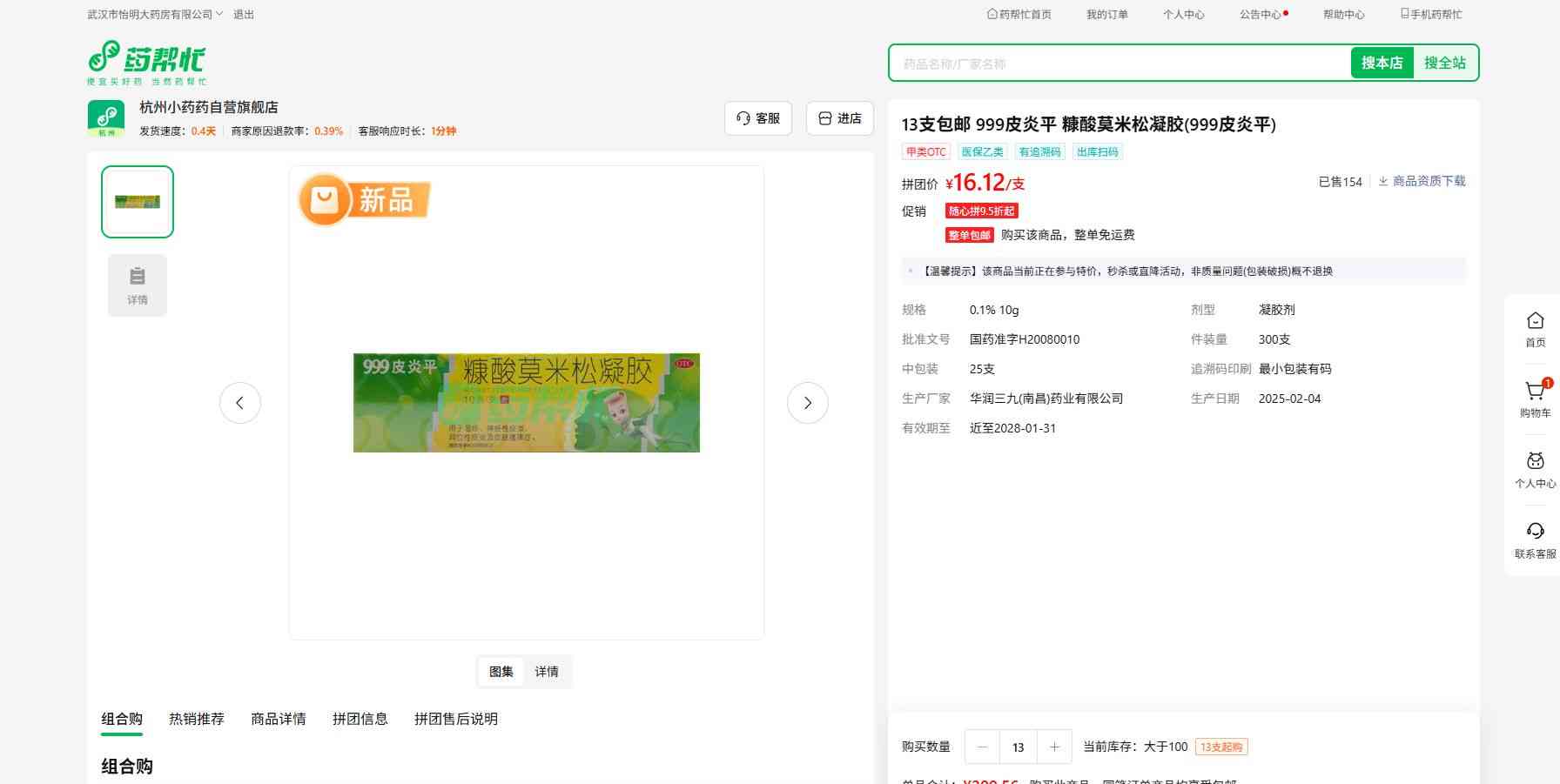This screenshot has width=1560, height=784.
Task: Click 联系客服 in the right sidebar
Action: pos(1535,540)
